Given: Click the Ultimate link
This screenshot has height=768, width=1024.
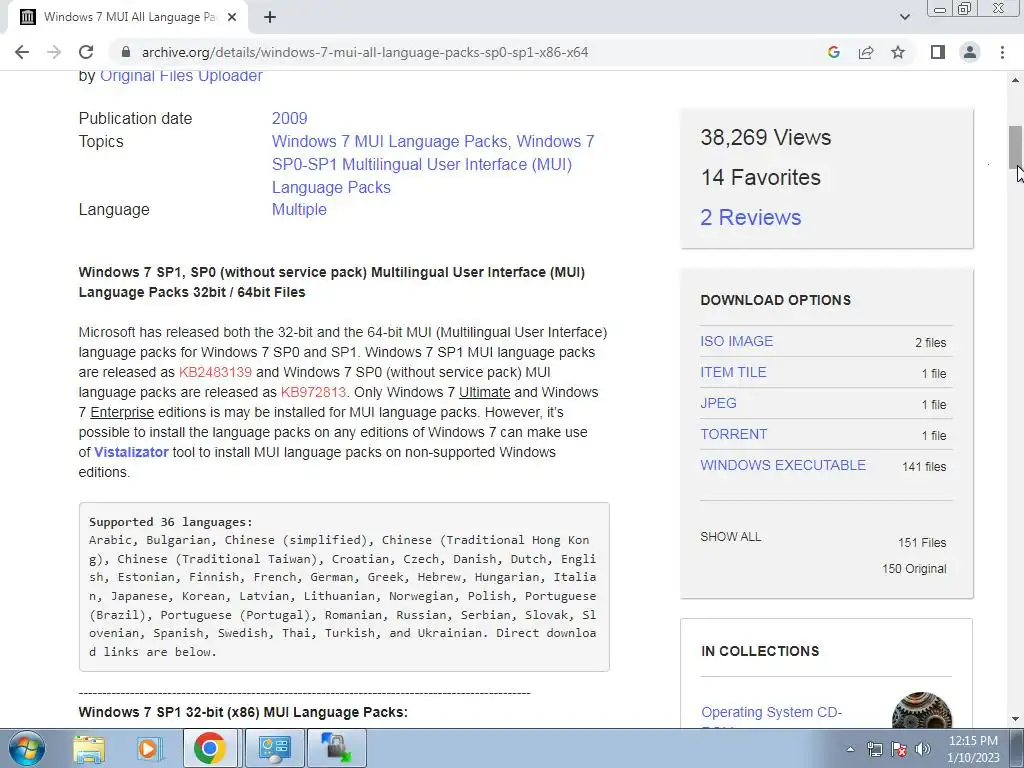Looking at the screenshot, I should click(485, 392).
